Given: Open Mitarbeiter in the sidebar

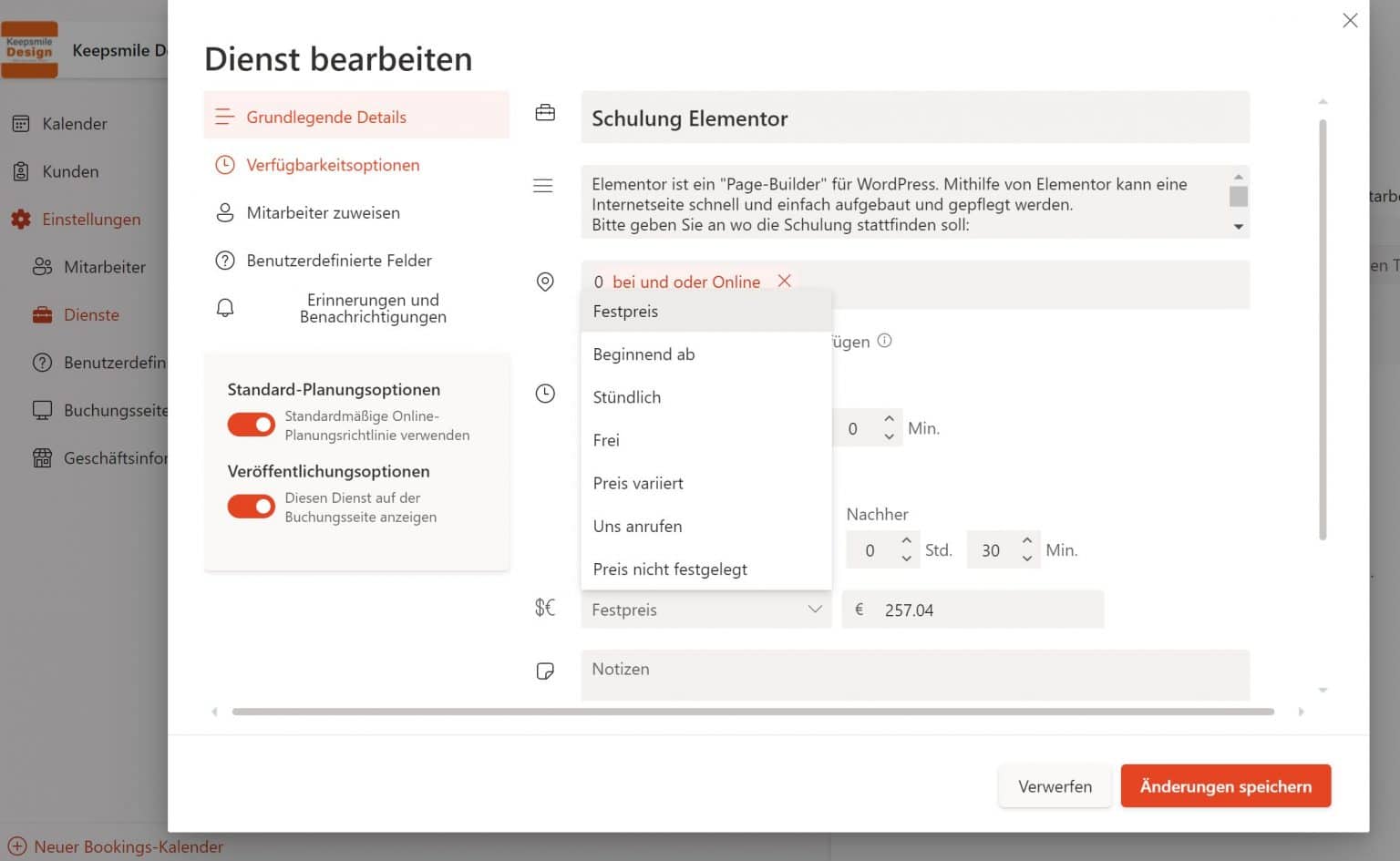Looking at the screenshot, I should [x=89, y=267].
